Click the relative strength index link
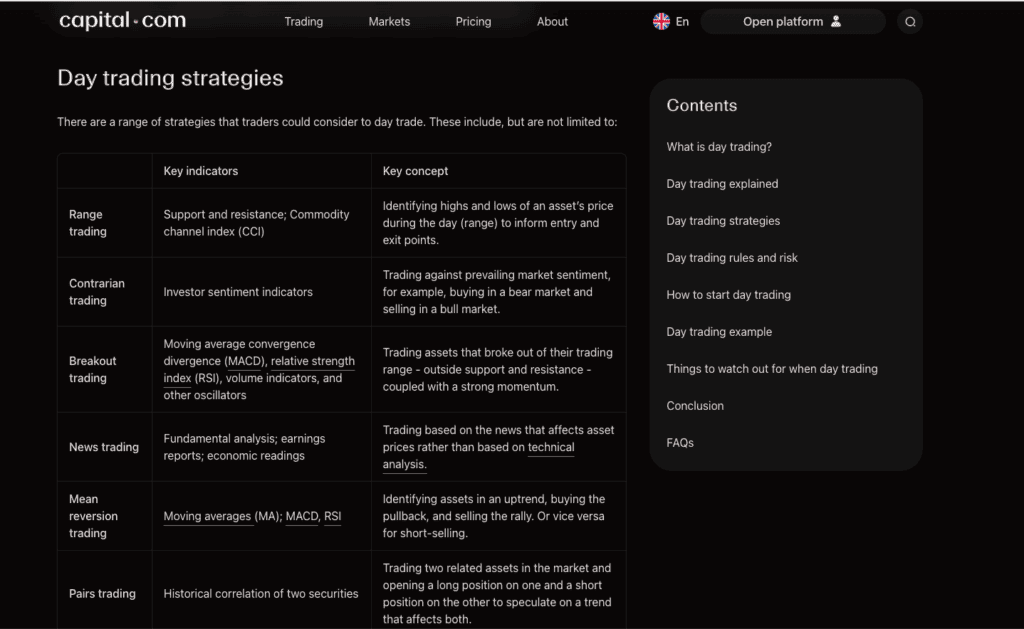Image resolution: width=1024 pixels, height=629 pixels. point(259,370)
